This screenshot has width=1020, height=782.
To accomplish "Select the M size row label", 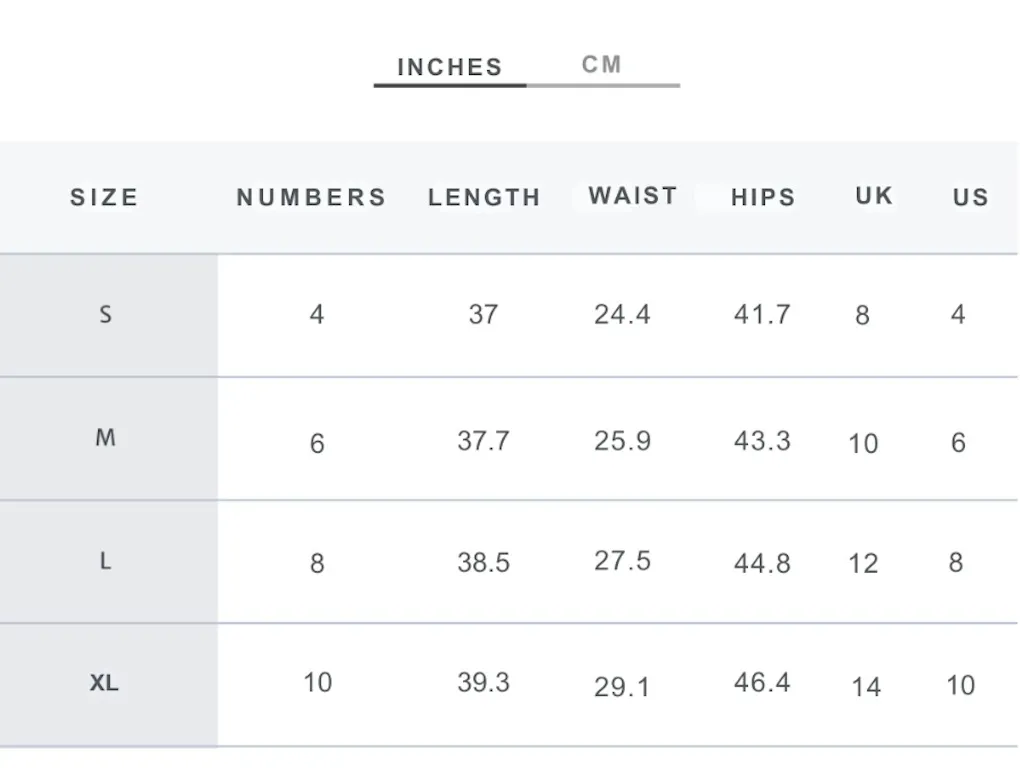I will (x=105, y=438).
